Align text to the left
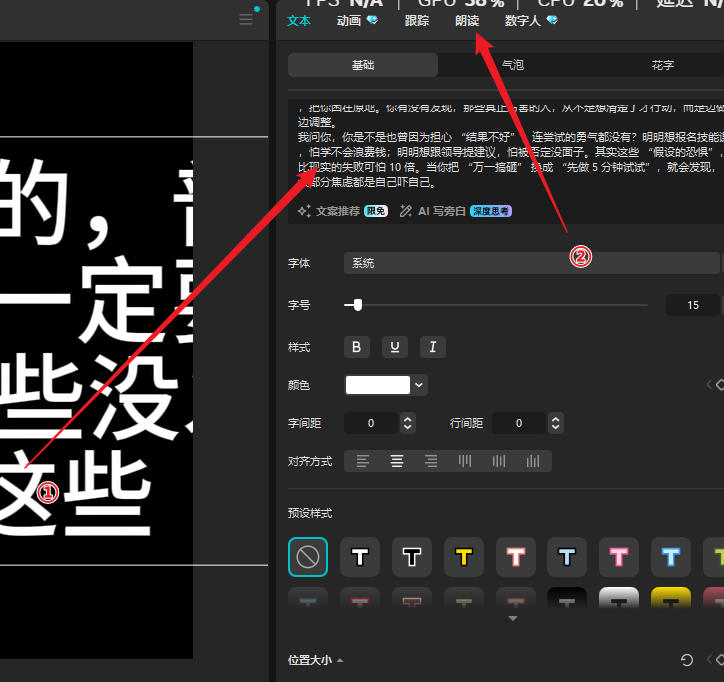Viewport: 724px width, 682px height. click(363, 461)
